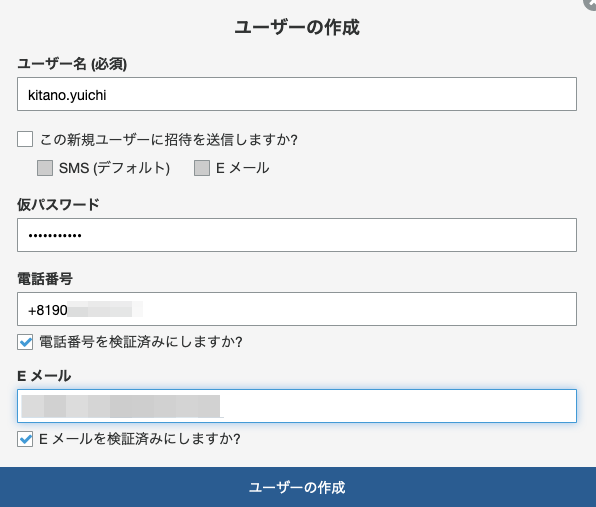The width and height of the screenshot is (596, 507).
Task: Uncheck the E メールを検証済みにしますか checkbox
Action: point(25,439)
